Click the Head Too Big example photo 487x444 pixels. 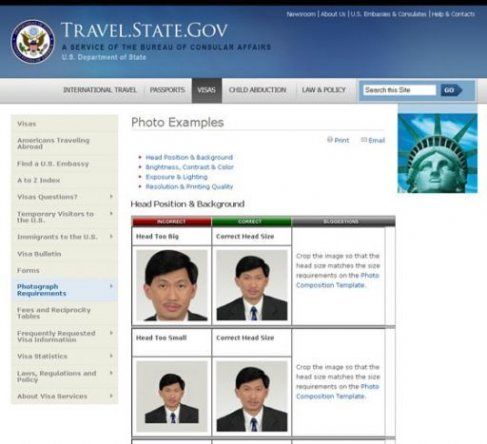[x=172, y=285]
